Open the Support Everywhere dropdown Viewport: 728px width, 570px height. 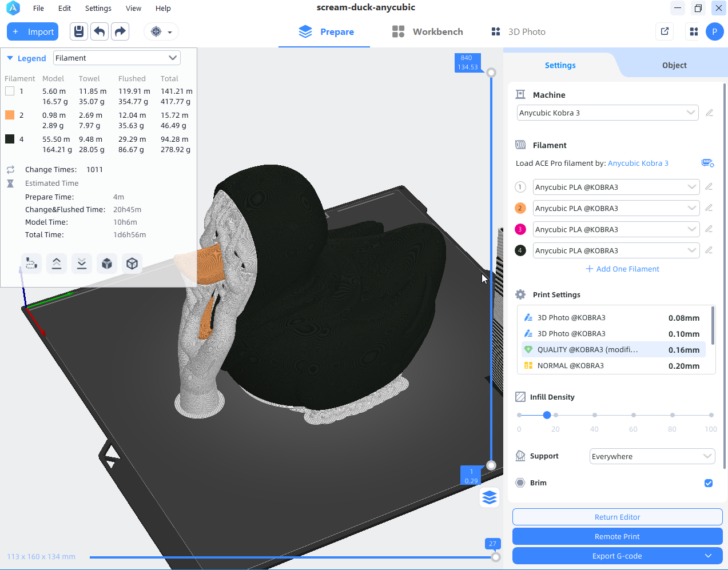(x=652, y=456)
